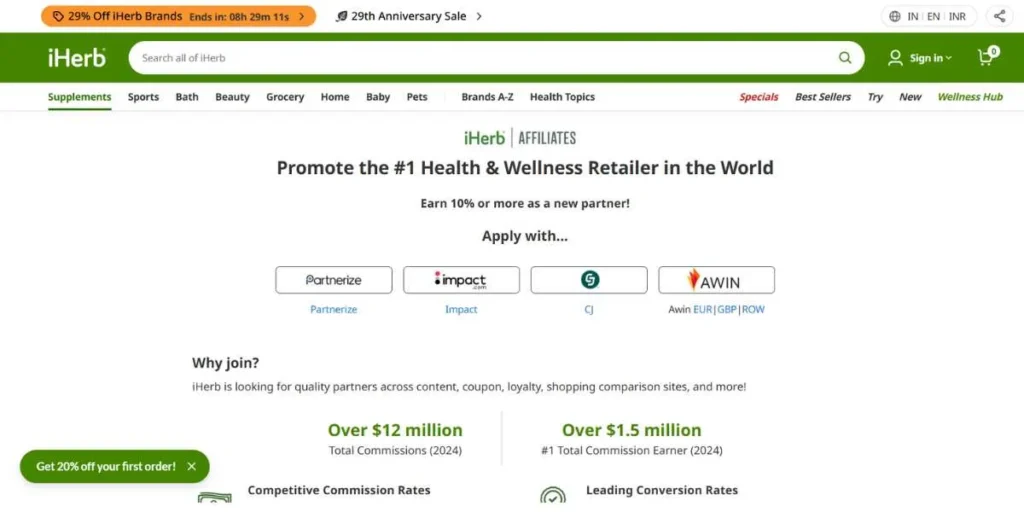
Task: Click 'Earn 10% or more as a new partner!'
Action: (x=525, y=203)
